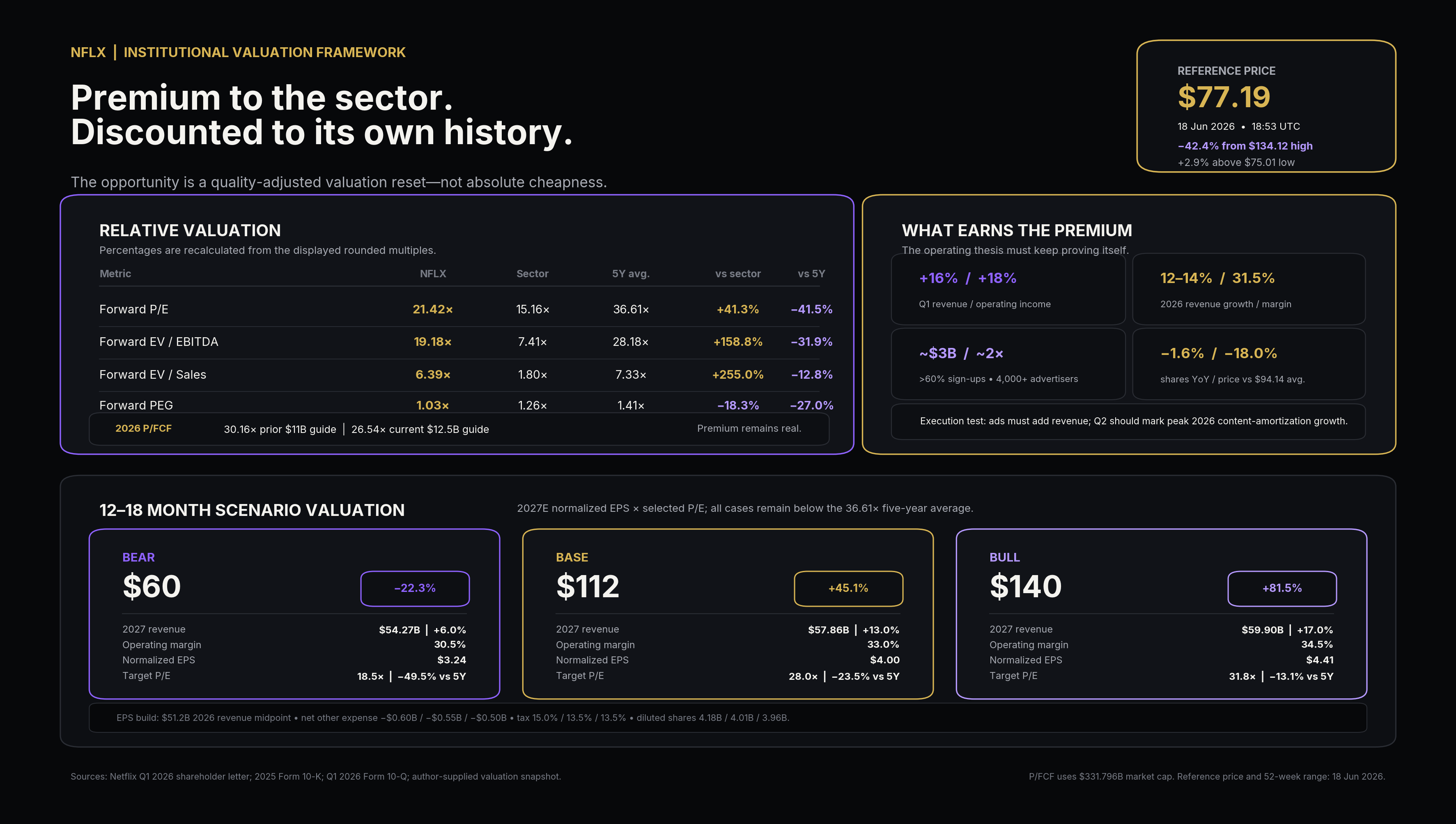Click the BEAR scenario -22.3% badge
Screen dimensions: 1456x824
415,588
